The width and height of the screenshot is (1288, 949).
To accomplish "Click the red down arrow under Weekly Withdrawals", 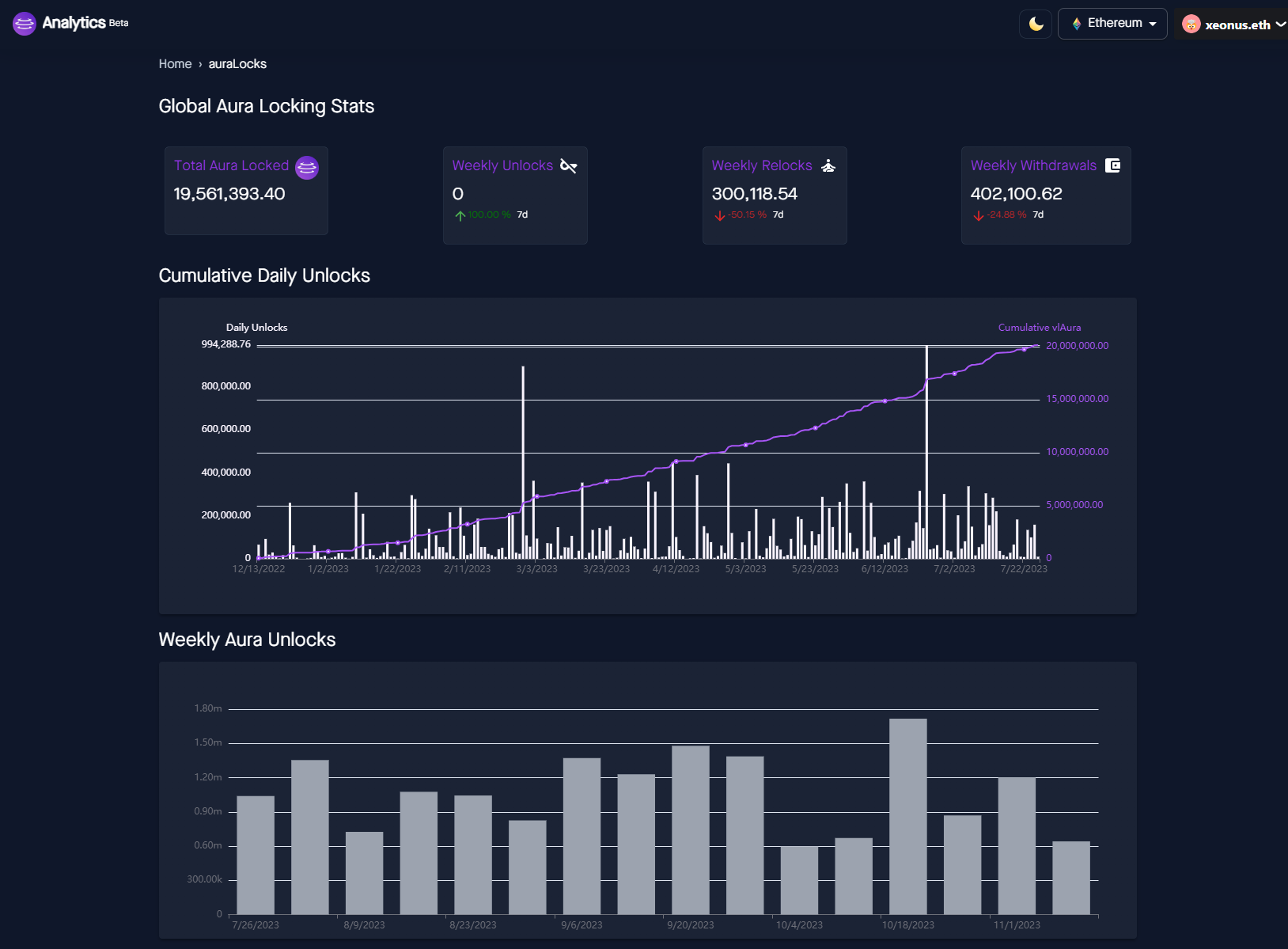I will pyautogui.click(x=979, y=215).
